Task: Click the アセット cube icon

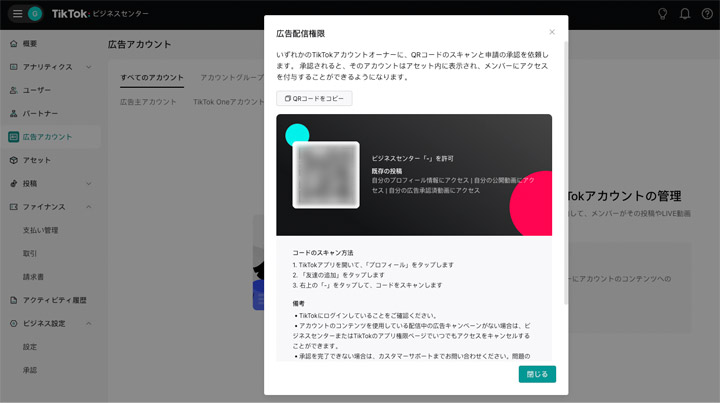Action: coord(14,160)
